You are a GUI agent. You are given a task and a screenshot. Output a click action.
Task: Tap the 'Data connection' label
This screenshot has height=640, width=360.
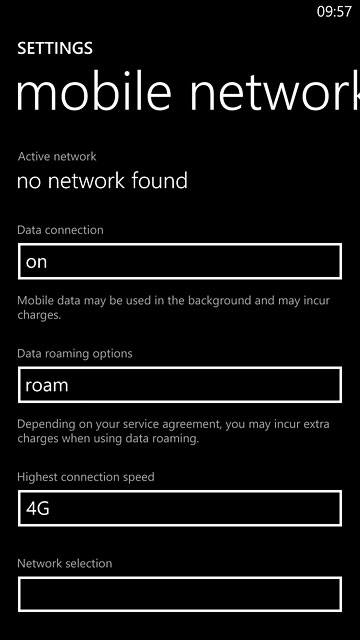(x=60, y=230)
